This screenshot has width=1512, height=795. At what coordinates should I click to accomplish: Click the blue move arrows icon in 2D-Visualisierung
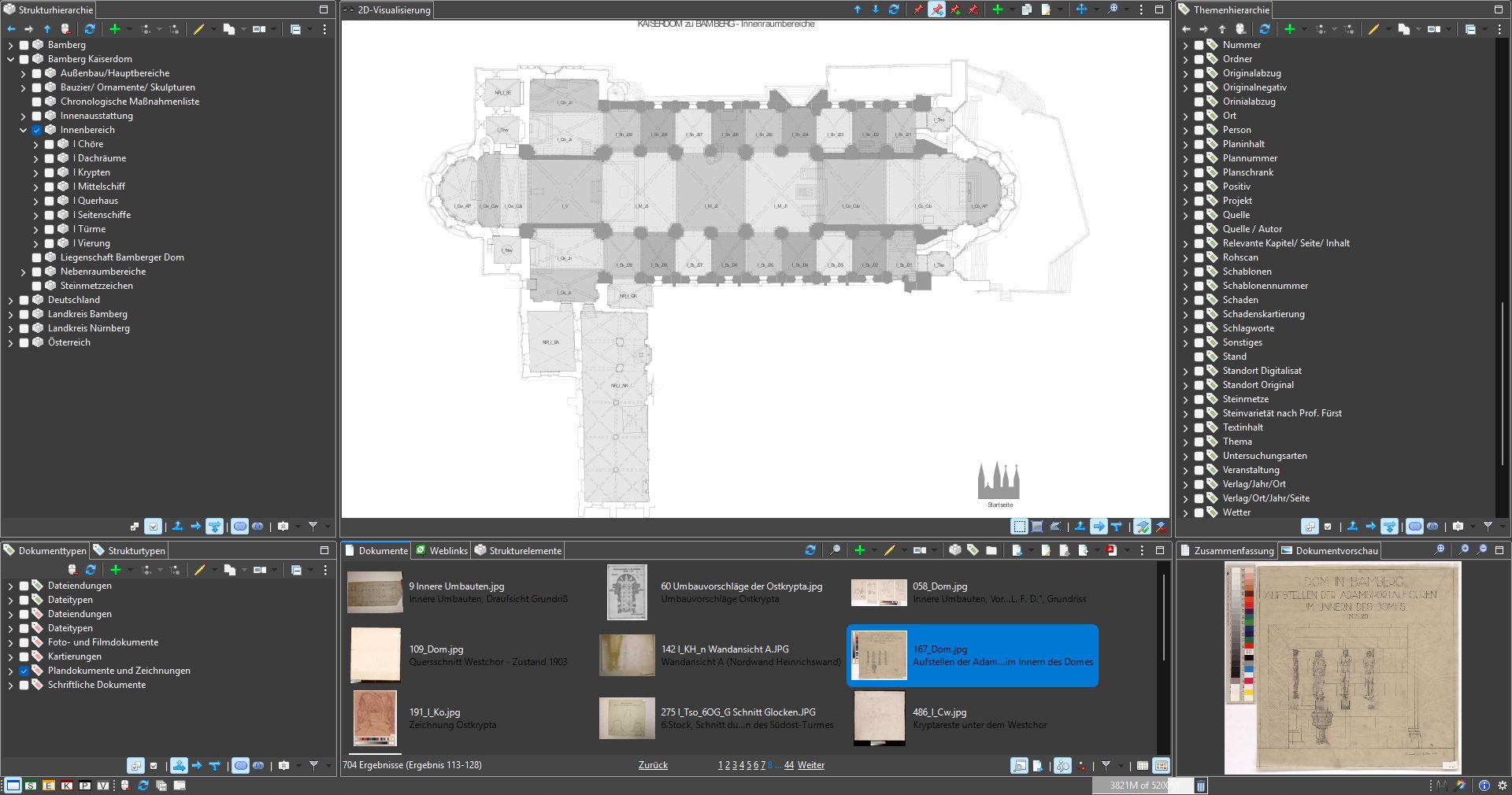(1081, 9)
